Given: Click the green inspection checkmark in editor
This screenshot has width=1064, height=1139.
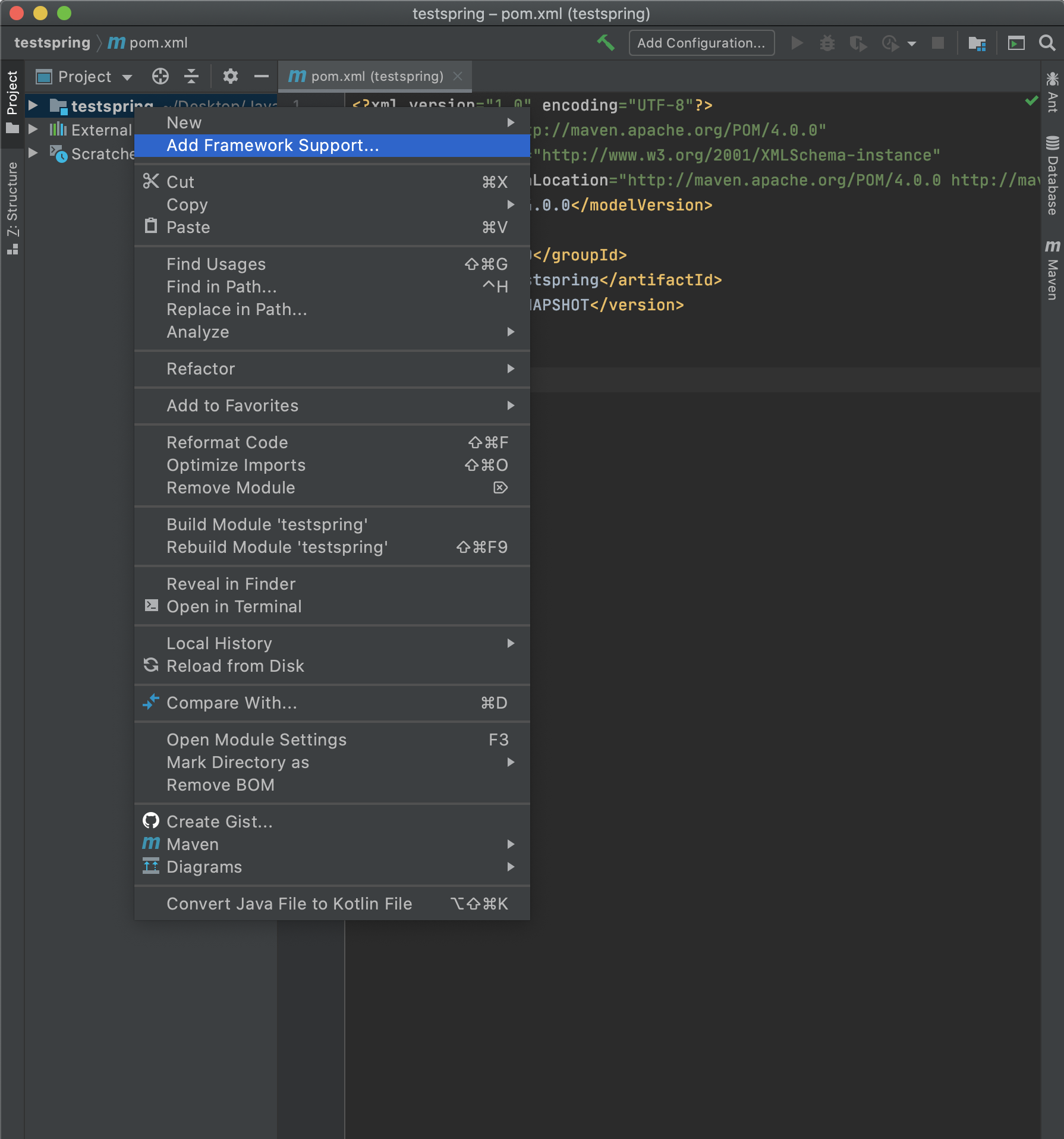Looking at the screenshot, I should tap(1031, 100).
